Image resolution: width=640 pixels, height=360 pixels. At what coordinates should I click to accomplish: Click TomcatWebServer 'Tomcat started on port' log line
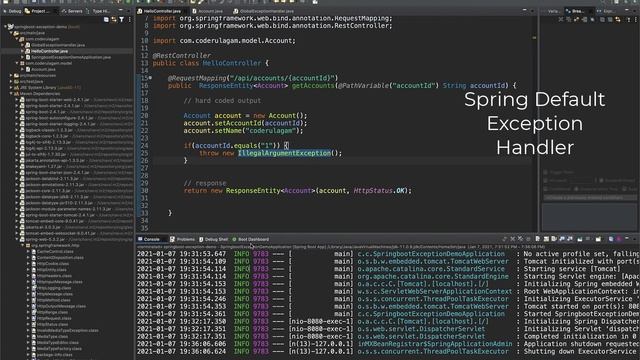(x=388, y=307)
